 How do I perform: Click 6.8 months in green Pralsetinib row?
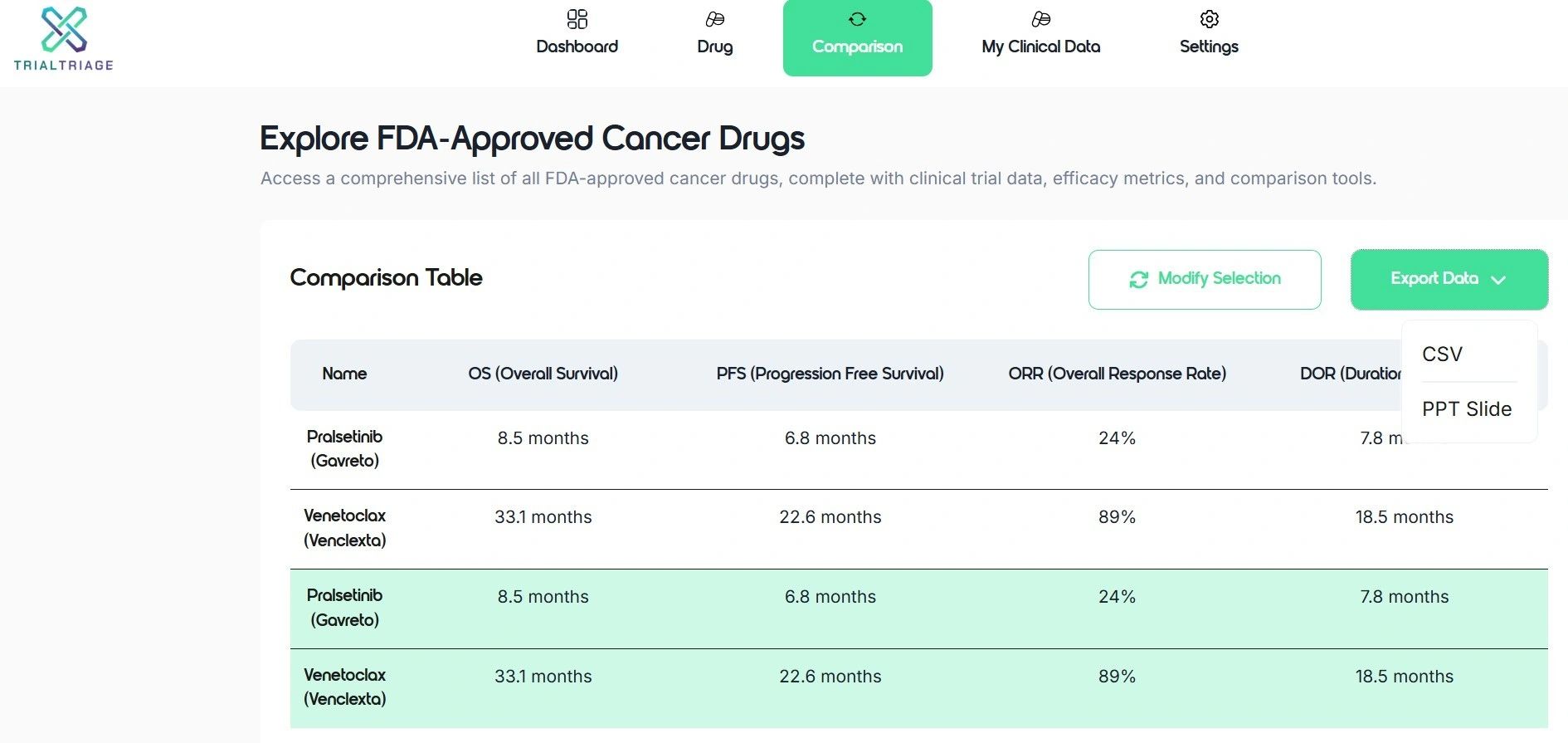coord(830,597)
